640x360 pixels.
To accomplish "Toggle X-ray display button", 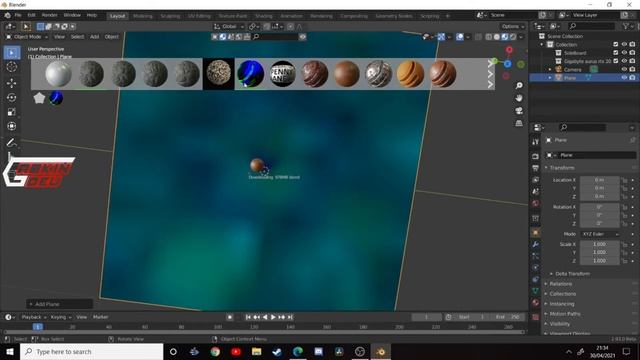I will pyautogui.click(x=478, y=37).
